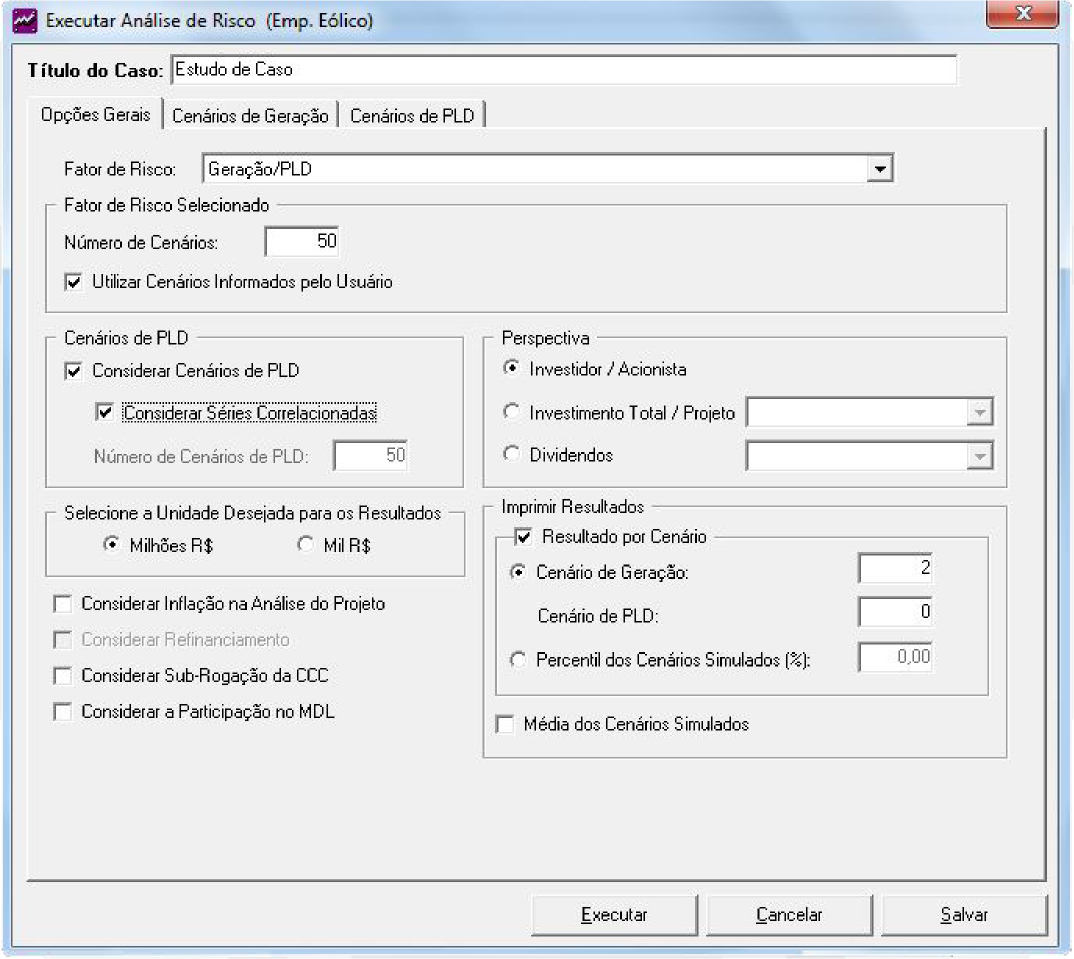Enable Média dos Cenários Simulados checkbox

[x=505, y=724]
